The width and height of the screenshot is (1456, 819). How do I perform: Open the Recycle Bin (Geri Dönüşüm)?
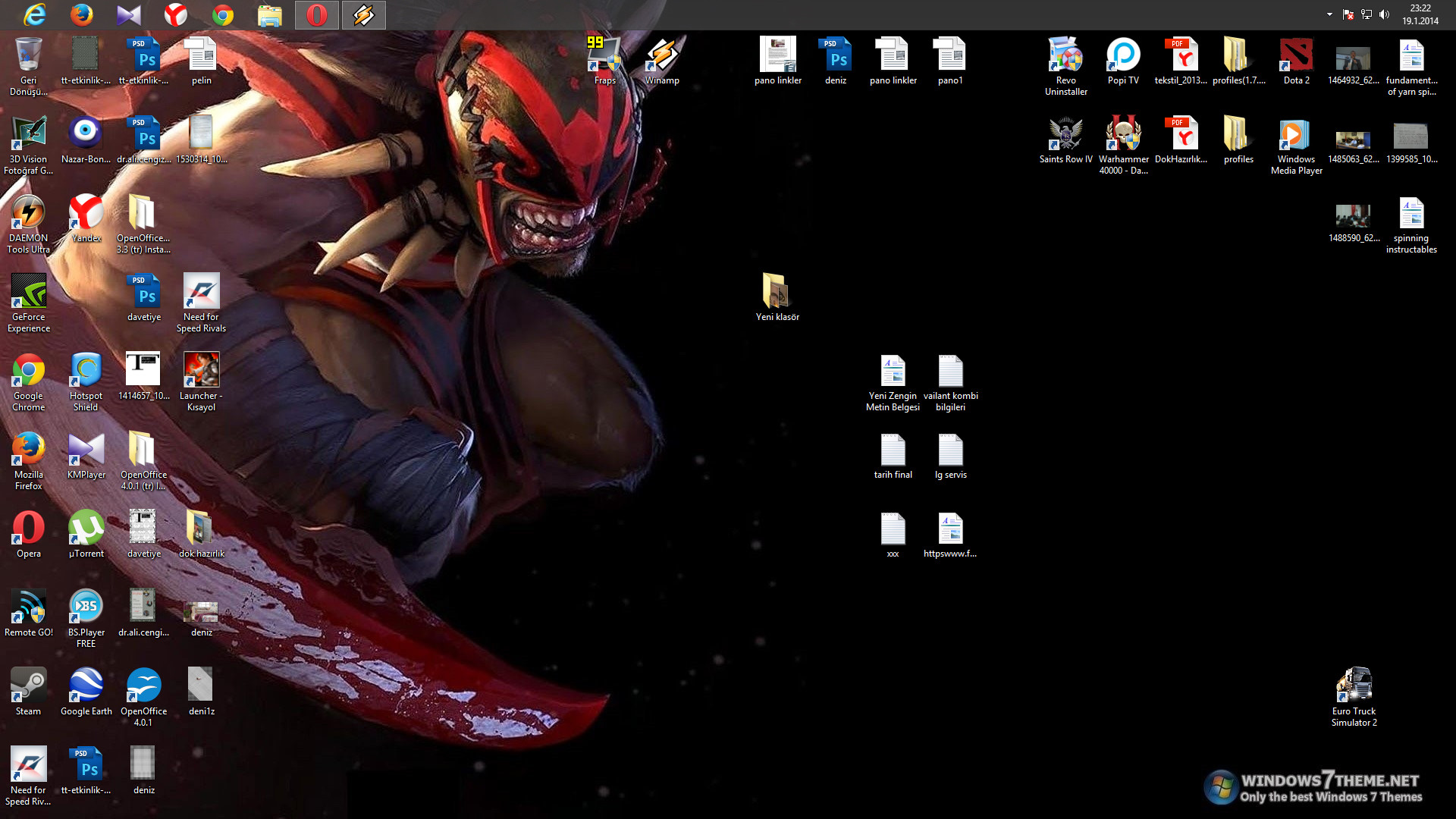click(29, 67)
